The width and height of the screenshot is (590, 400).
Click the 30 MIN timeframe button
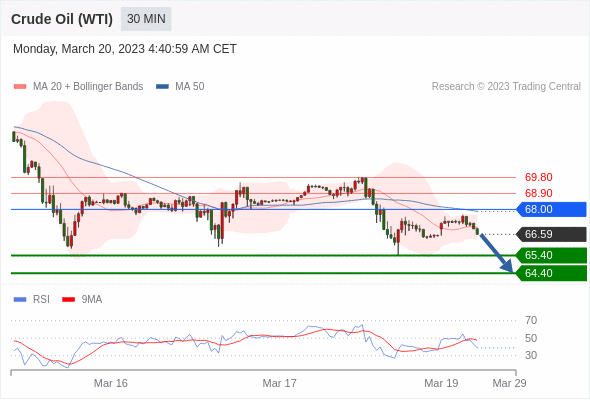pos(146,19)
